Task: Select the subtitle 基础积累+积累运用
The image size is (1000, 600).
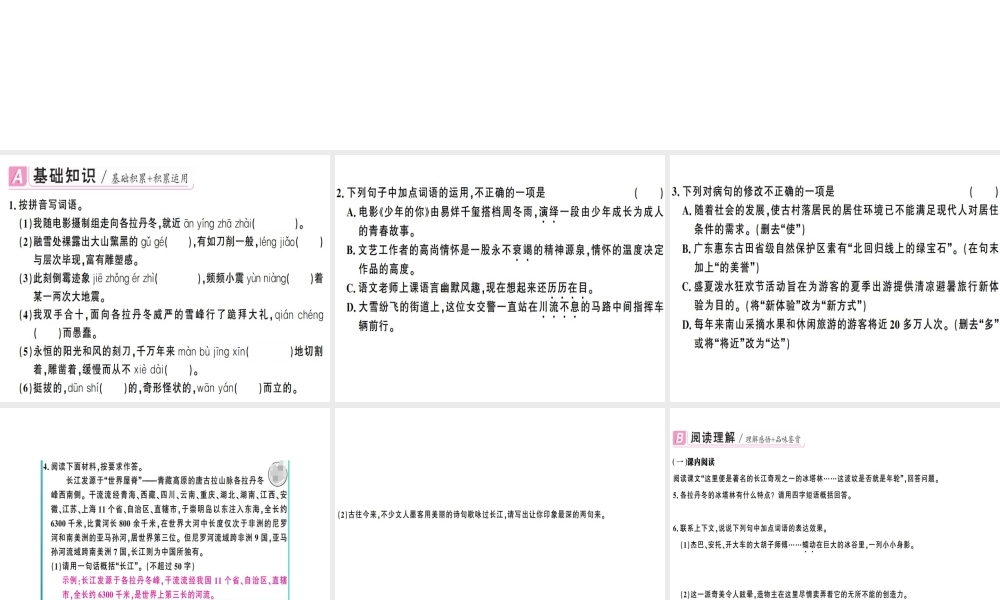Action: pyautogui.click(x=150, y=179)
